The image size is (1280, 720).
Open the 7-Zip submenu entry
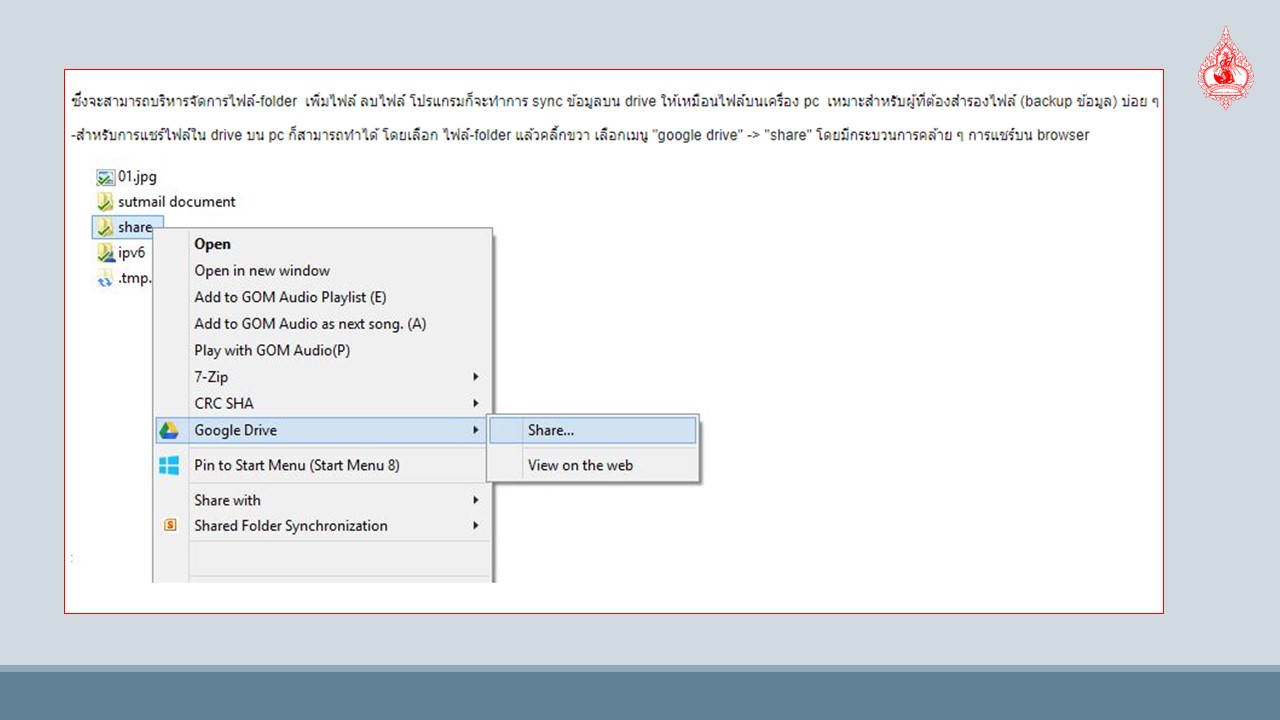322,377
